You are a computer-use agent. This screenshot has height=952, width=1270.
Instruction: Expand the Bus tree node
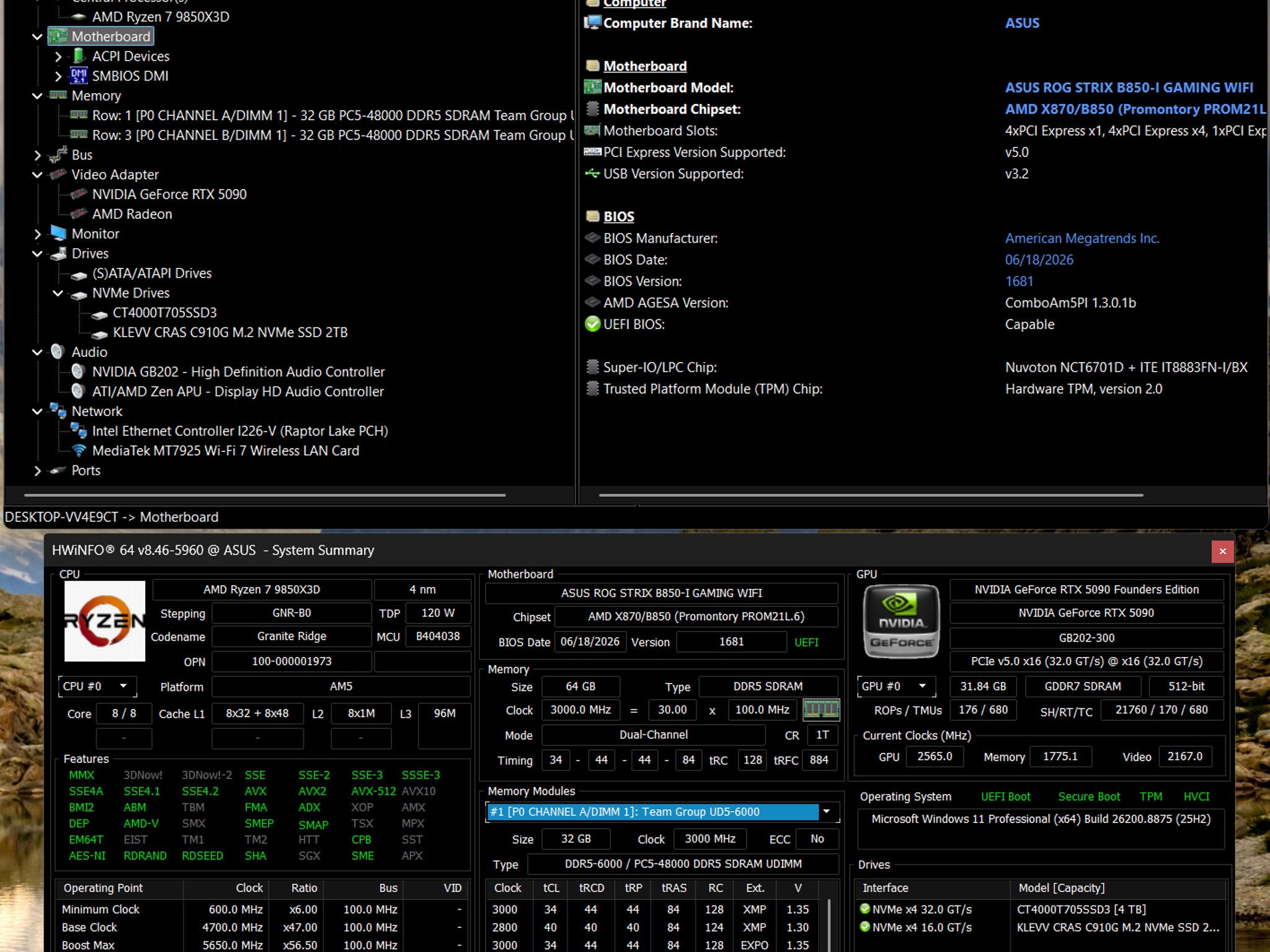click(37, 155)
